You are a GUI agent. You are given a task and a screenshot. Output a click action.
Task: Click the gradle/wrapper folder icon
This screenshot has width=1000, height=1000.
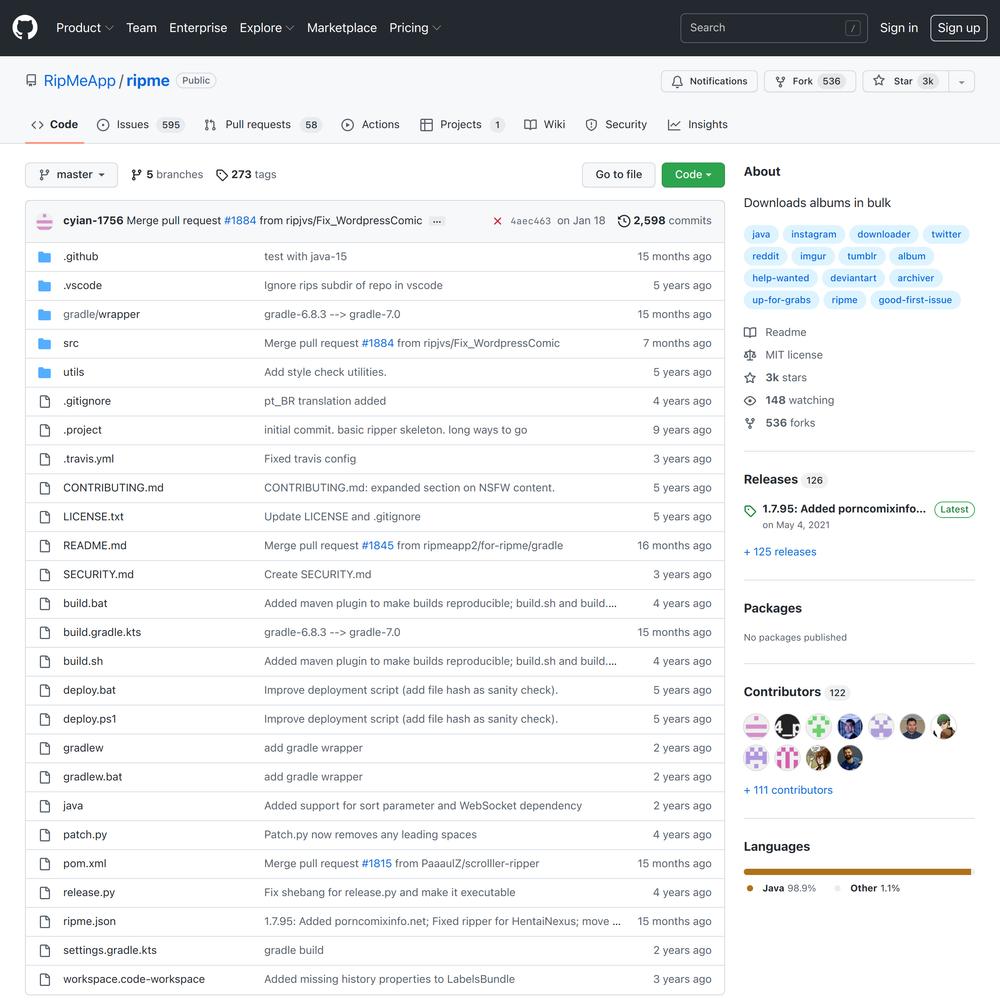[x=45, y=314]
